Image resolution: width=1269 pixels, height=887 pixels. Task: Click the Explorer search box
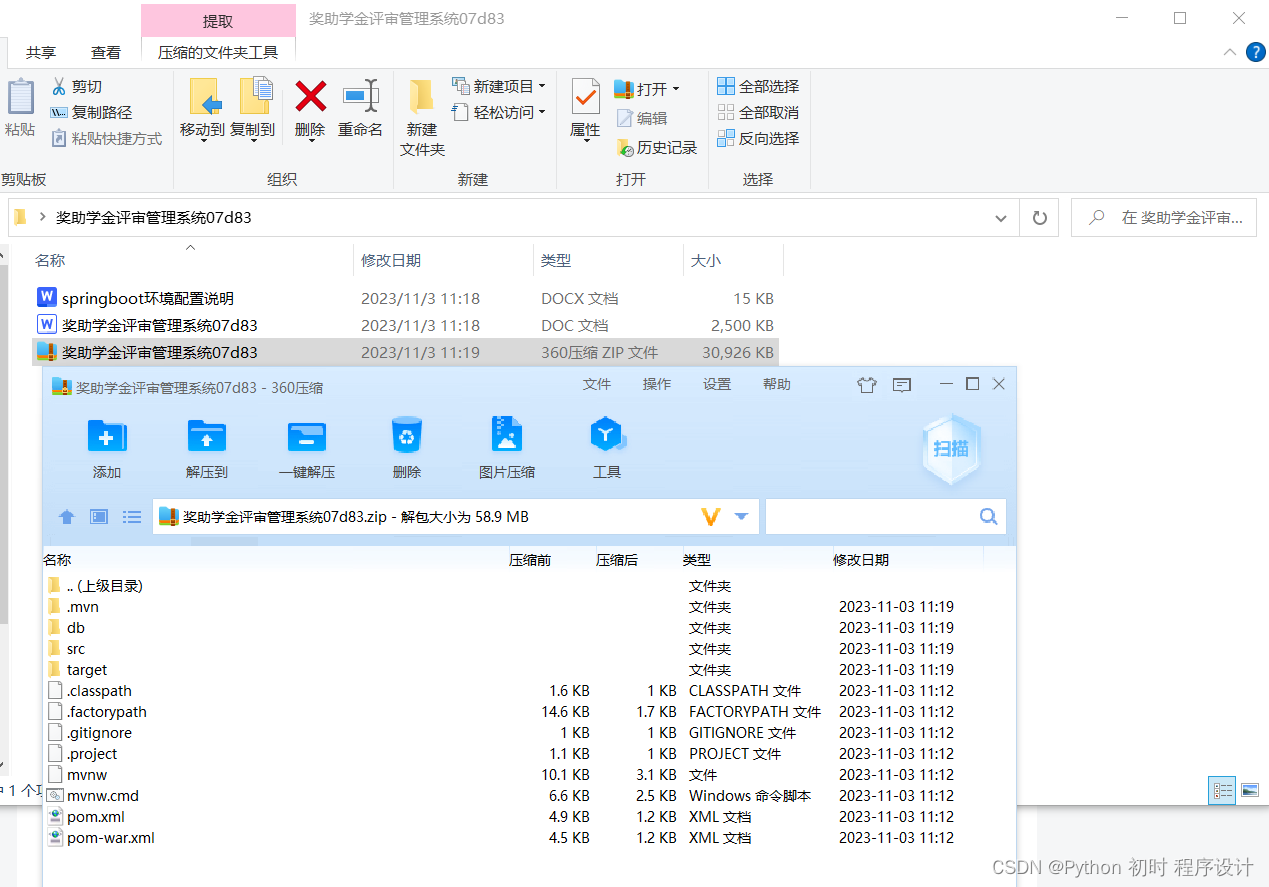coord(1163,217)
